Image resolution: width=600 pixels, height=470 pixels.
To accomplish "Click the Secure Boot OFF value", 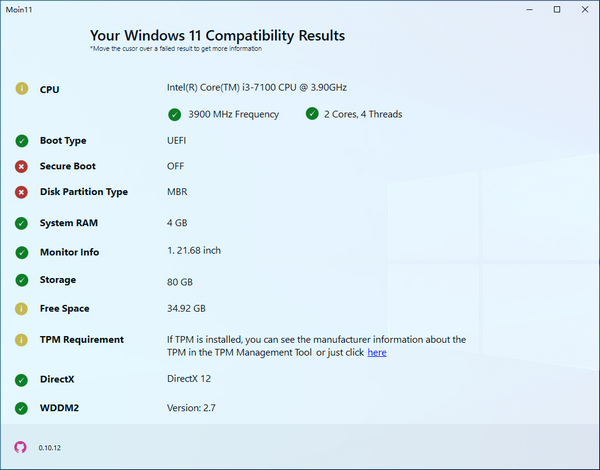I will click(x=175, y=166).
